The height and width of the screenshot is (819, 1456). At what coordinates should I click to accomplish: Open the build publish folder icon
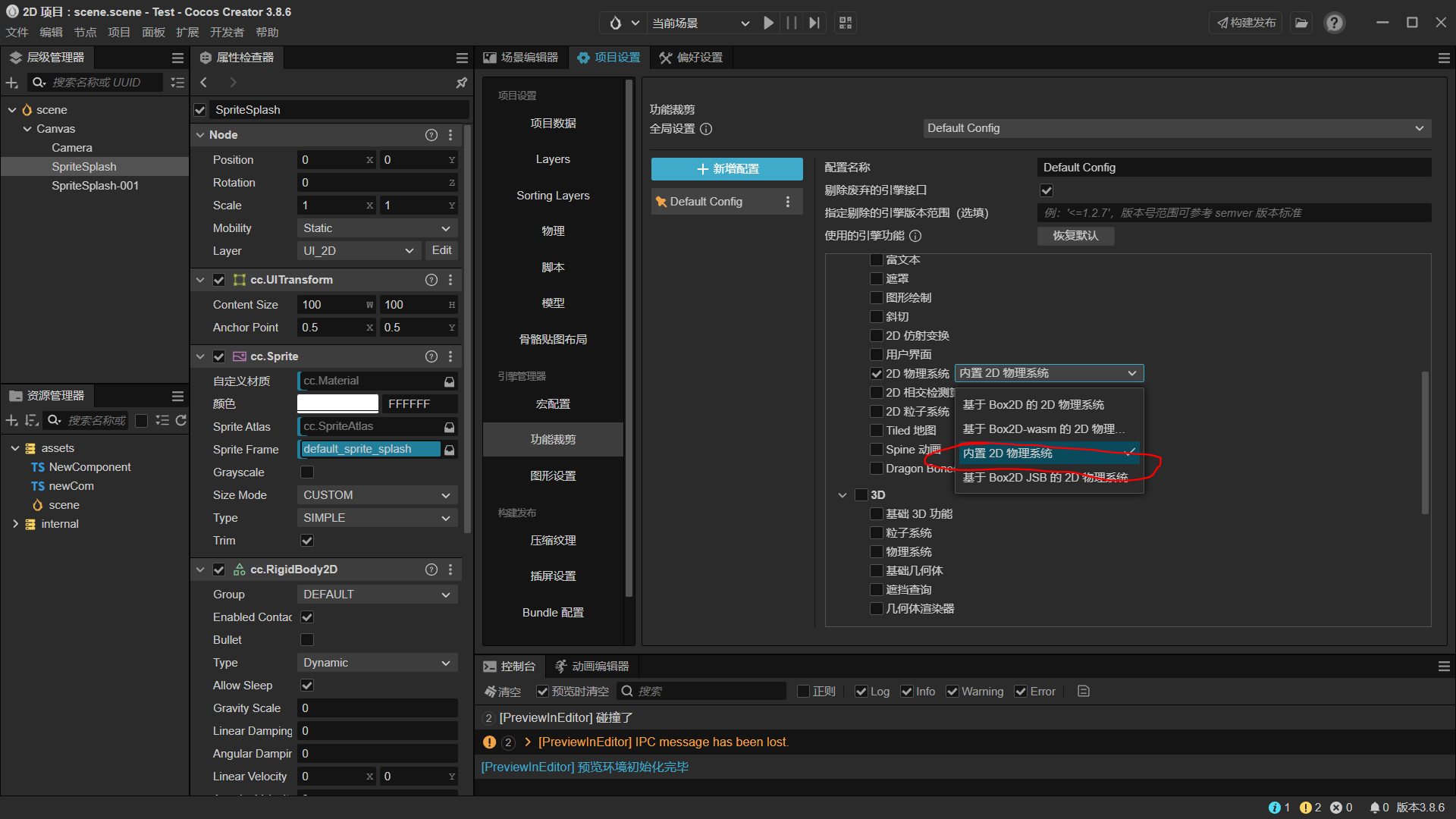point(1301,23)
